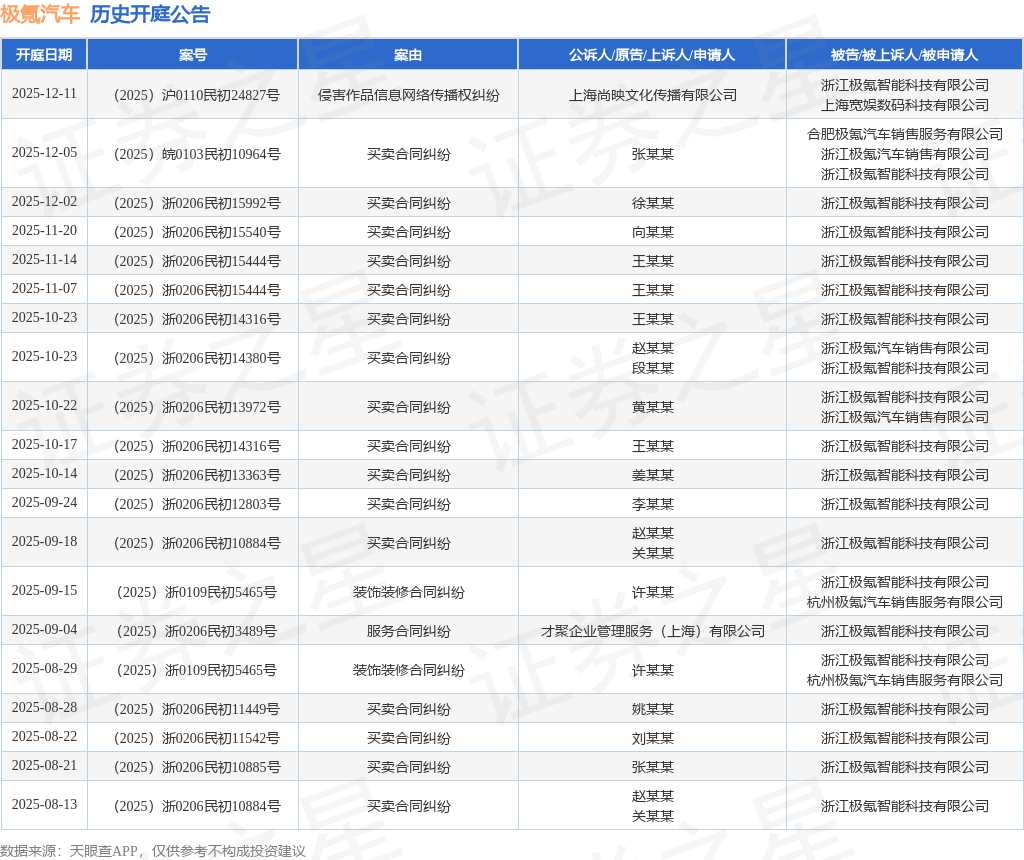Click the 数据来源 天眼查APP footer note
This screenshot has width=1024, height=860.
[153, 851]
